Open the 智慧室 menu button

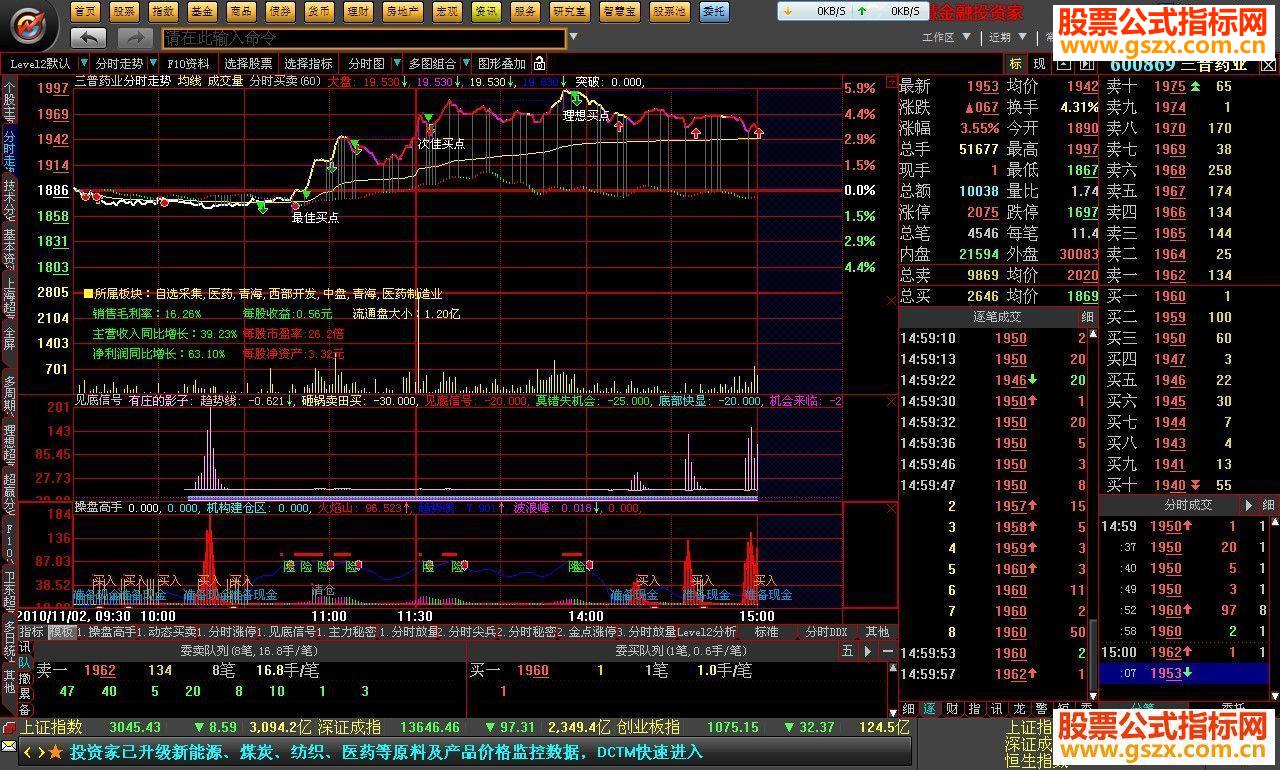(x=620, y=12)
